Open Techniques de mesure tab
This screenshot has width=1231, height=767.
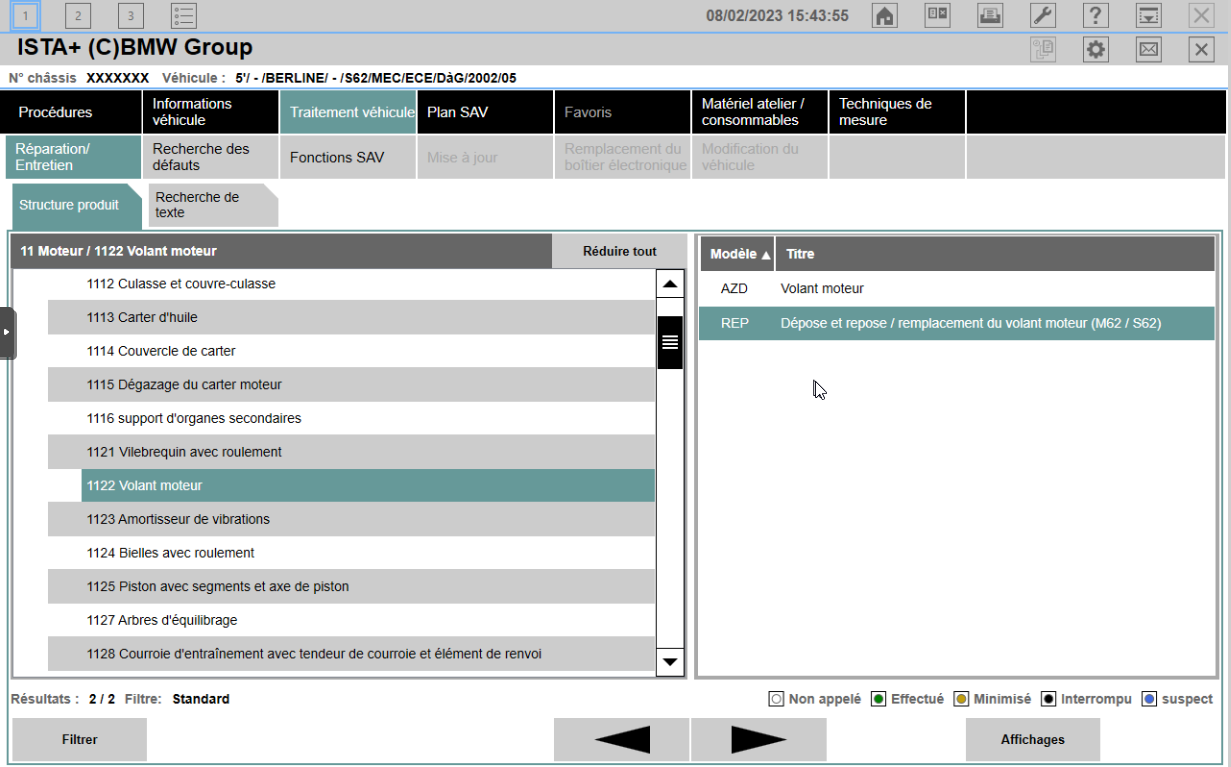pyautogui.click(x=897, y=112)
